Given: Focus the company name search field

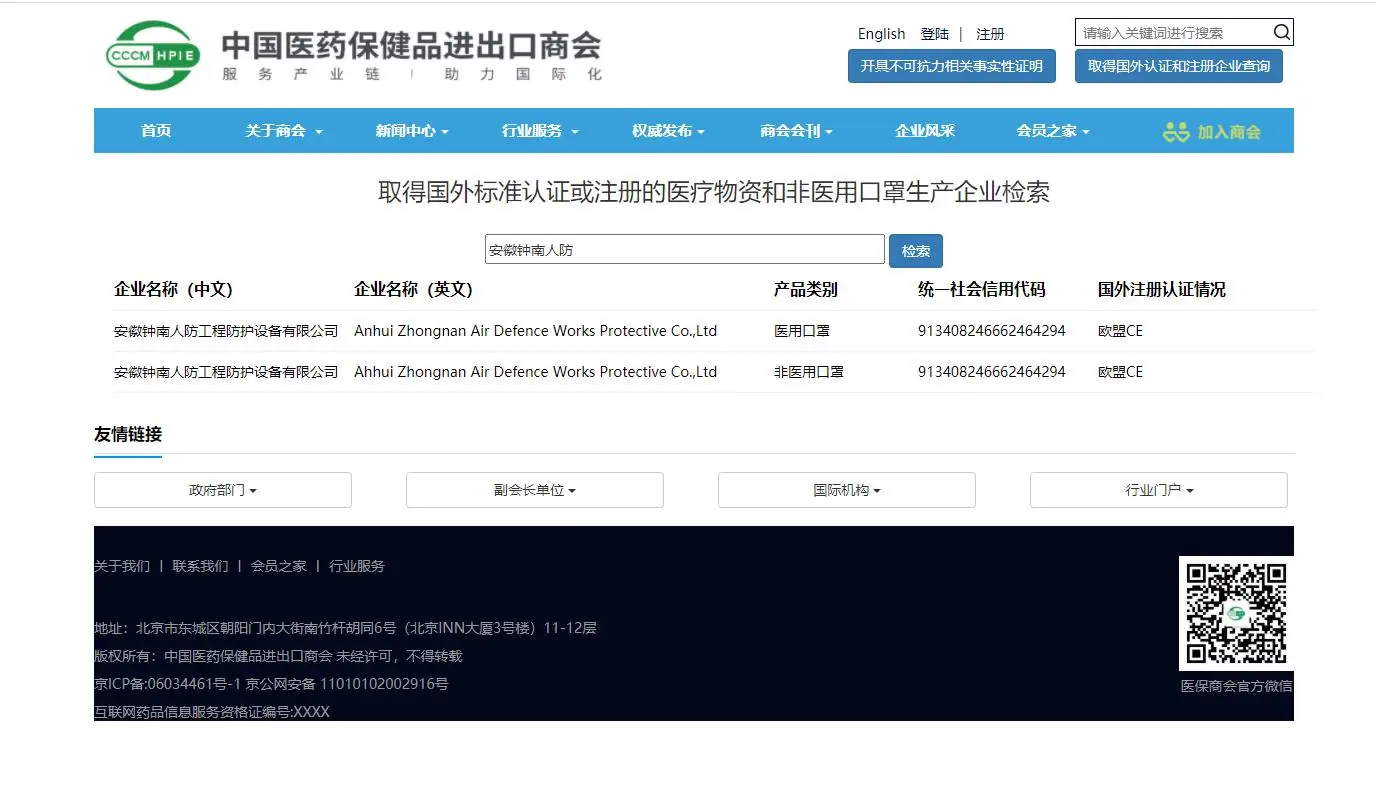Looking at the screenshot, I should (684, 250).
